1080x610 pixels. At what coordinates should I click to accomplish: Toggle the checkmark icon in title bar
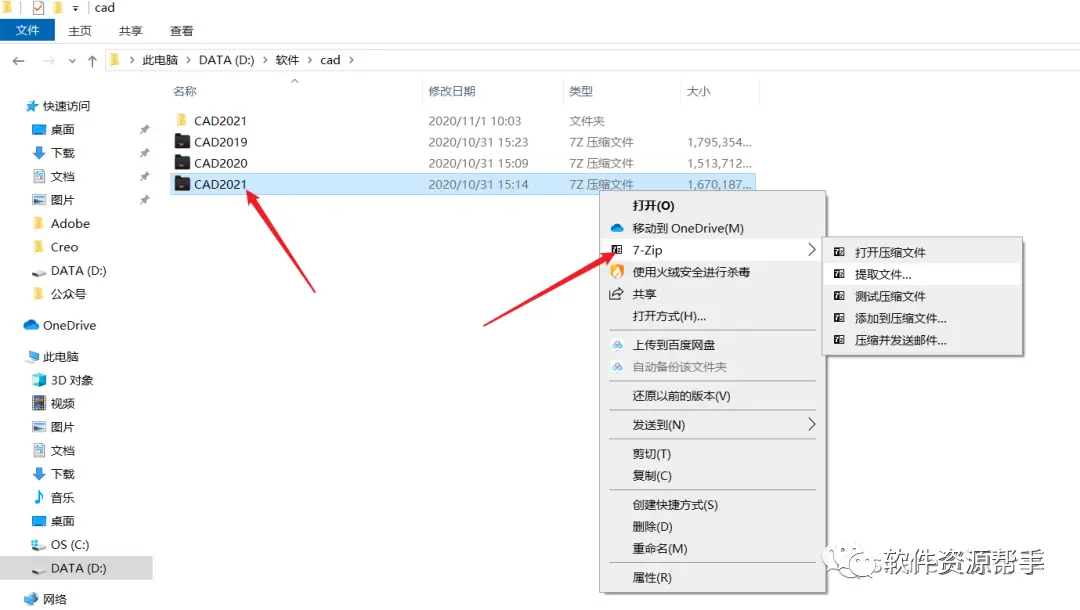pyautogui.click(x=39, y=8)
